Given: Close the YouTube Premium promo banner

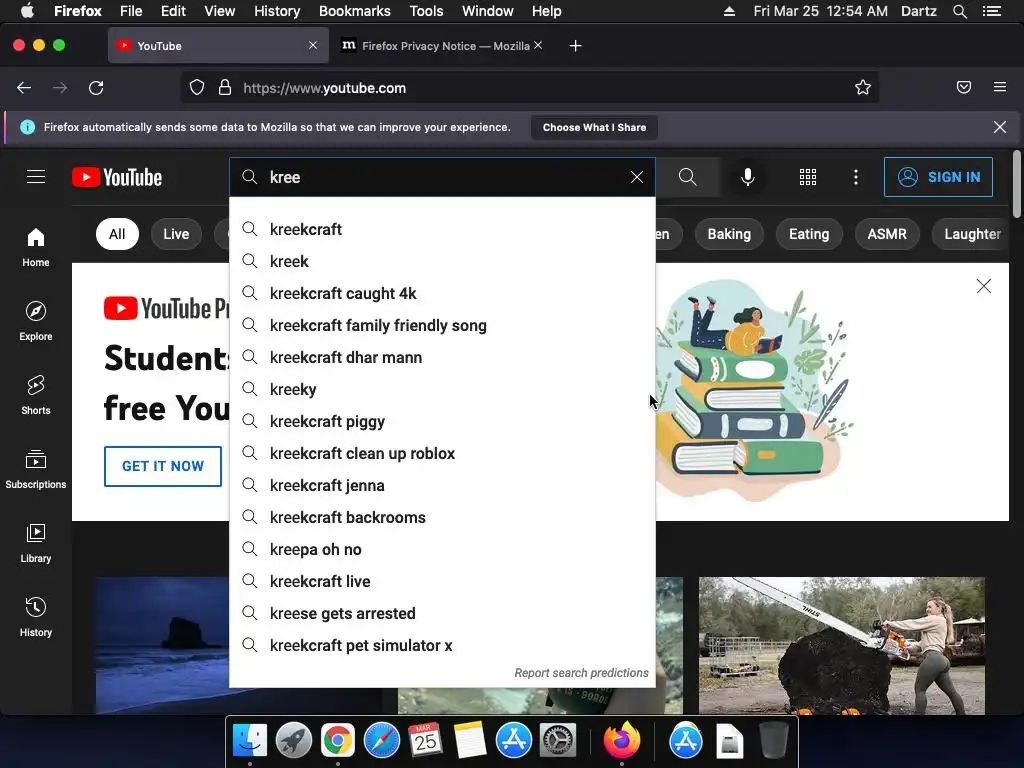Looking at the screenshot, I should coord(984,286).
